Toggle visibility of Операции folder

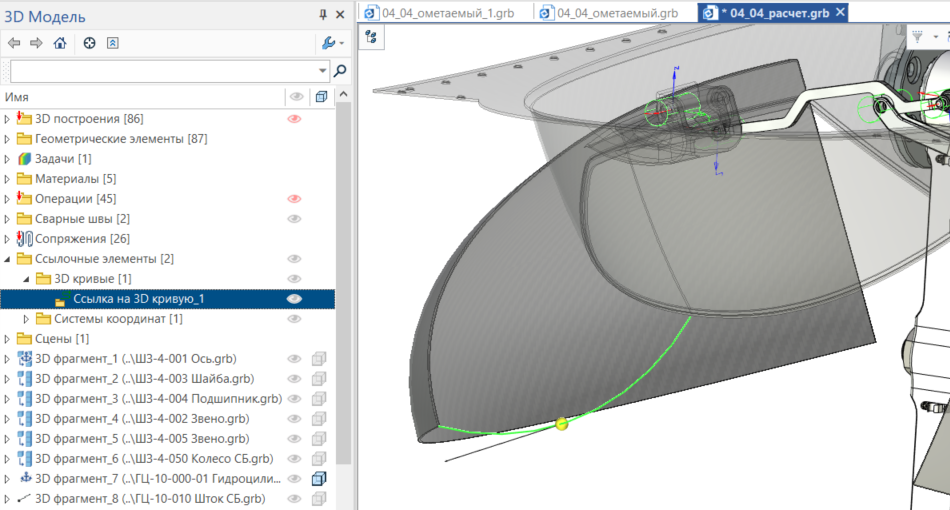294,199
